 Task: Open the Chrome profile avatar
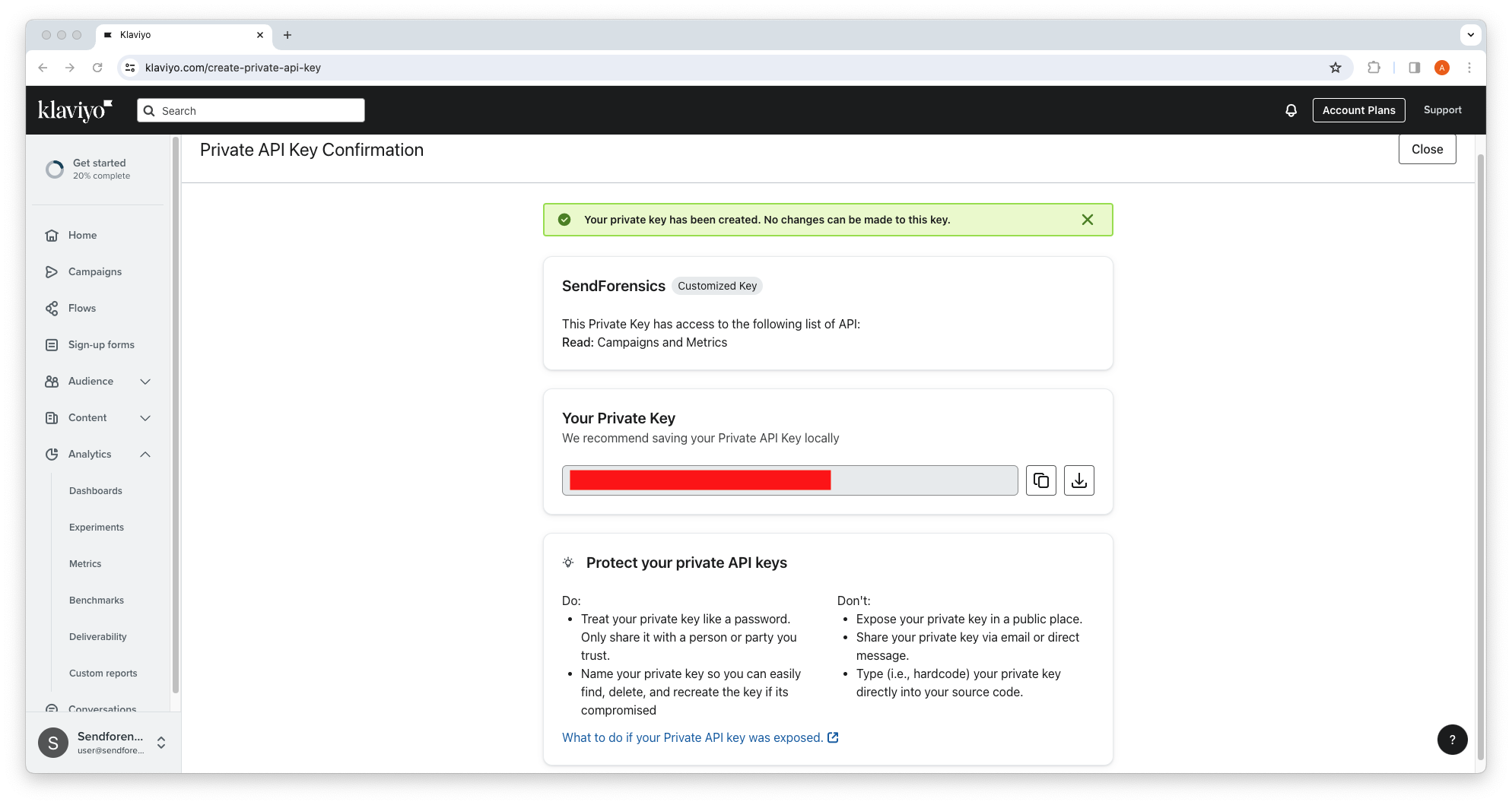(x=1442, y=68)
